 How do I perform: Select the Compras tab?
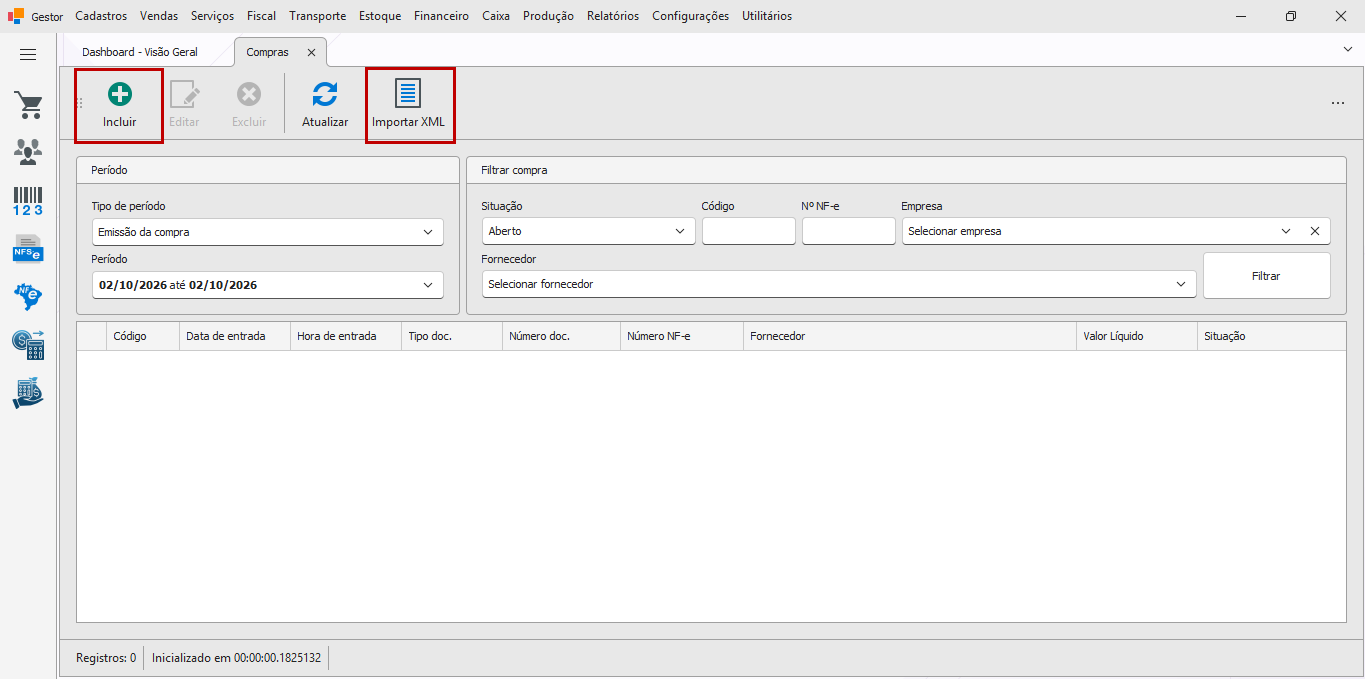(x=267, y=52)
